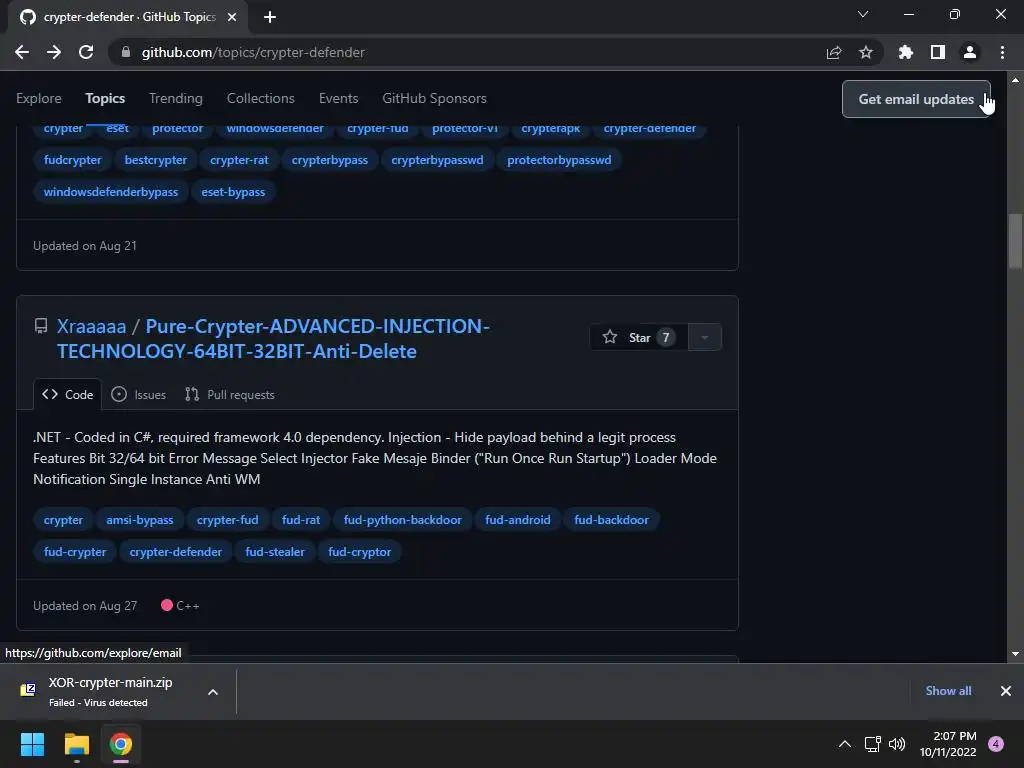Screen dimensions: 1024x768
Task: Go forward in browser history
Action: pyautogui.click(x=54, y=52)
